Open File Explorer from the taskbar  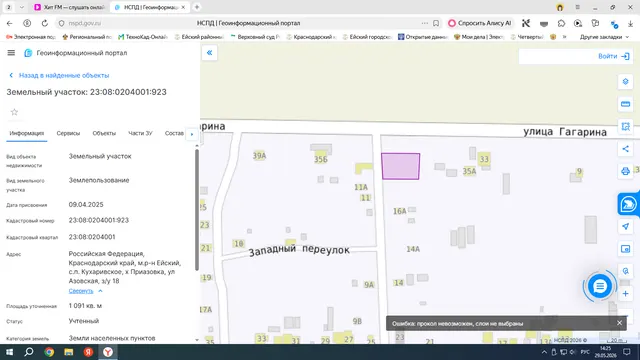pos(69,352)
